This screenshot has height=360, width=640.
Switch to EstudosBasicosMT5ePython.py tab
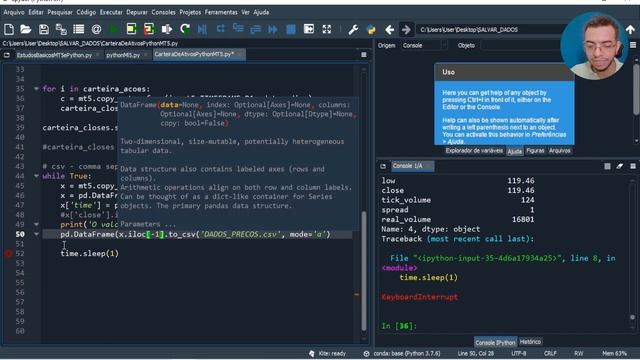[54, 55]
